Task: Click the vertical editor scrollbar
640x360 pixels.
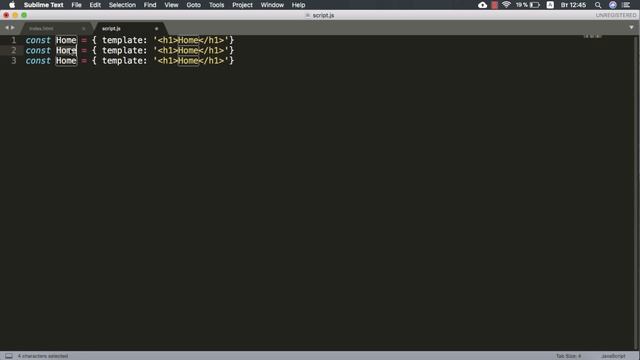Action: coord(637,192)
